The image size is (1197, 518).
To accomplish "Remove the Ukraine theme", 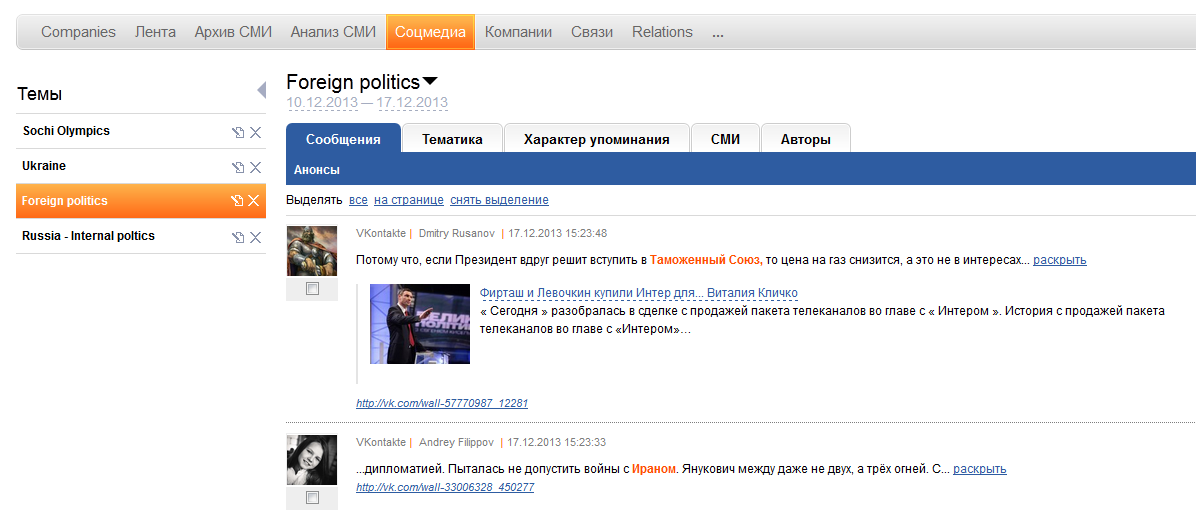I will 256,167.
